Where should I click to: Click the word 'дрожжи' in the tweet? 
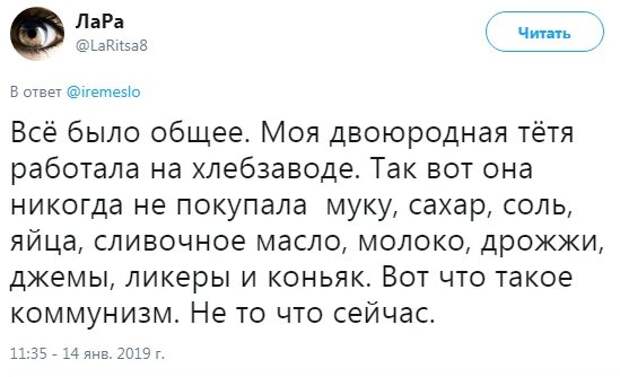542,242
